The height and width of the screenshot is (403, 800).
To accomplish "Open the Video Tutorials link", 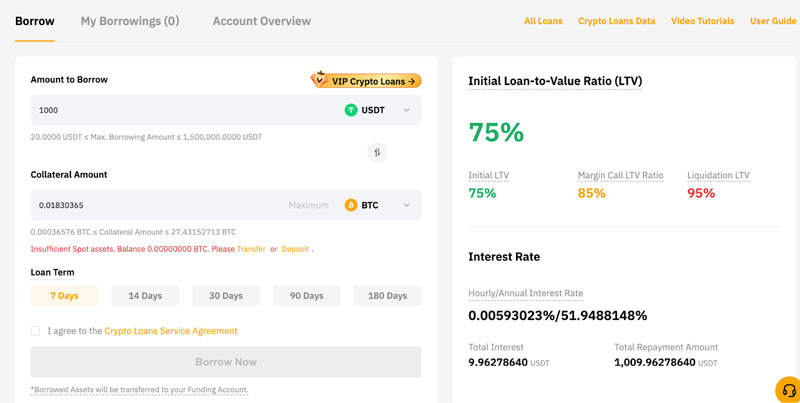I will coord(703,21).
